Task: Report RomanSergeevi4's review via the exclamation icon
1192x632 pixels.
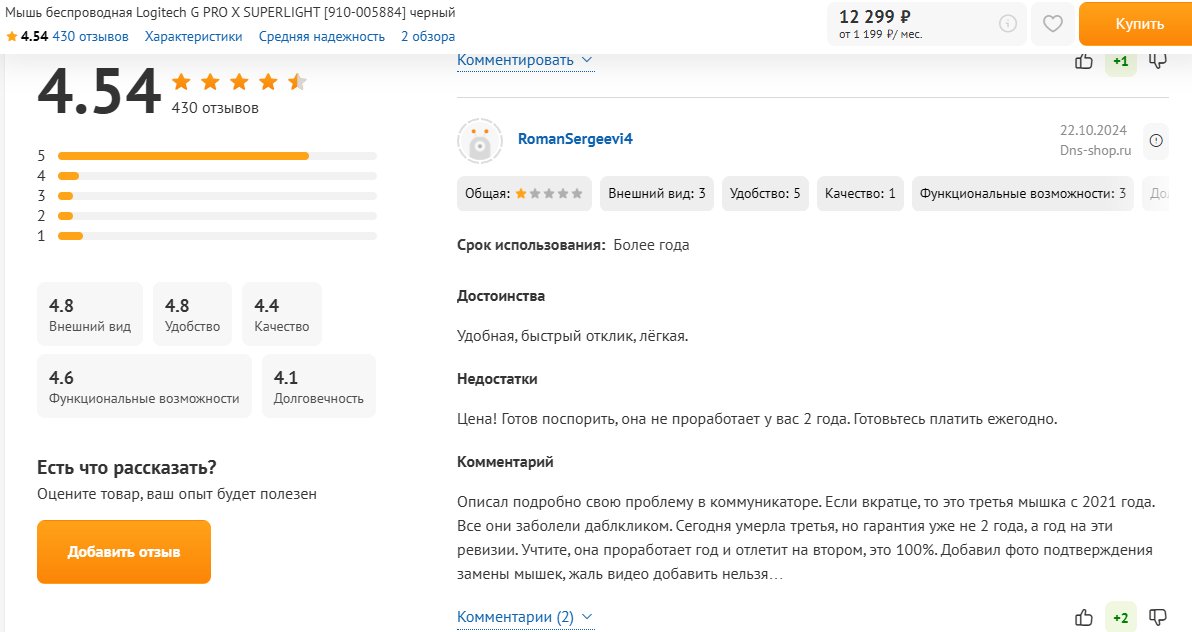Action: [x=1156, y=141]
